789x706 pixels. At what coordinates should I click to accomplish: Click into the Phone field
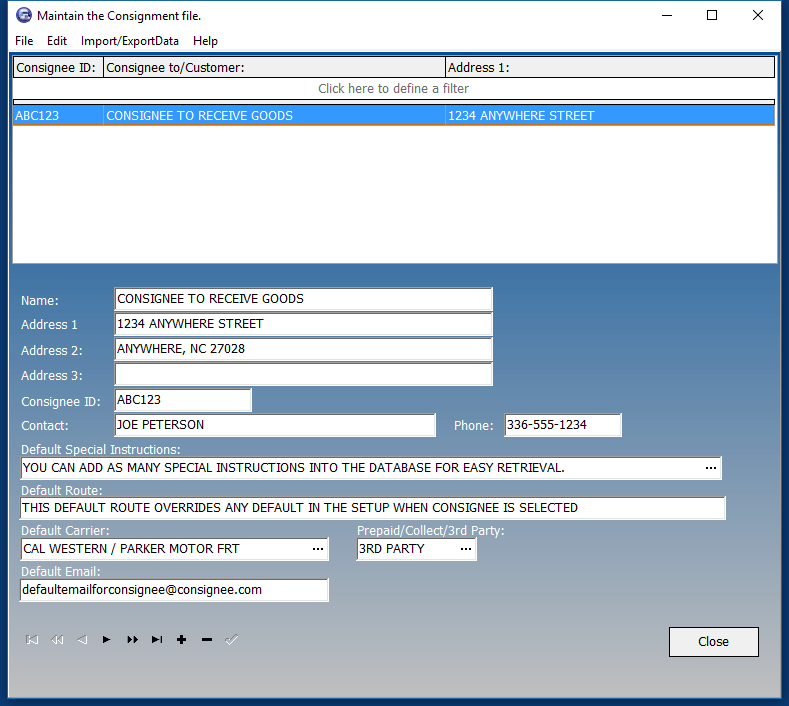point(563,425)
